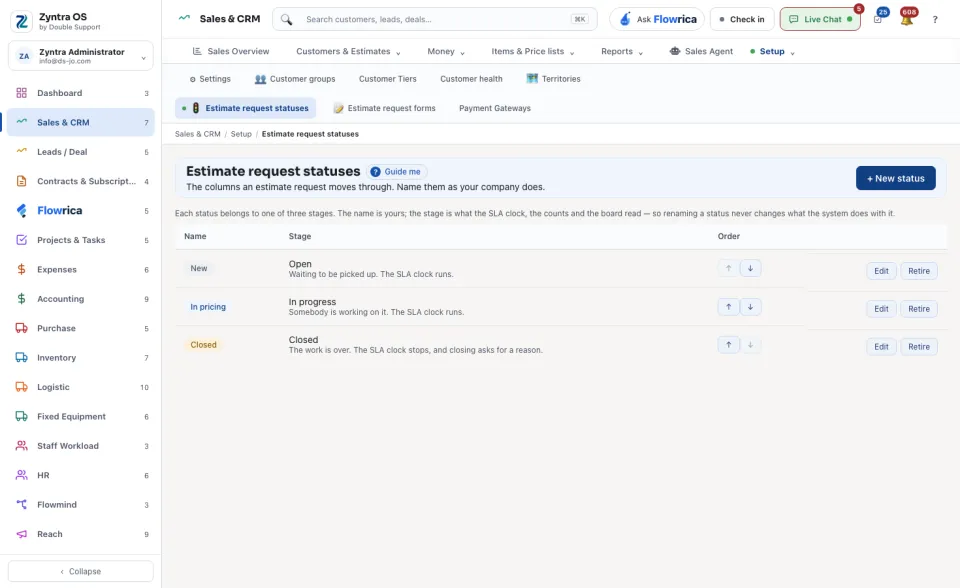Retire the In pricing status

918,309
